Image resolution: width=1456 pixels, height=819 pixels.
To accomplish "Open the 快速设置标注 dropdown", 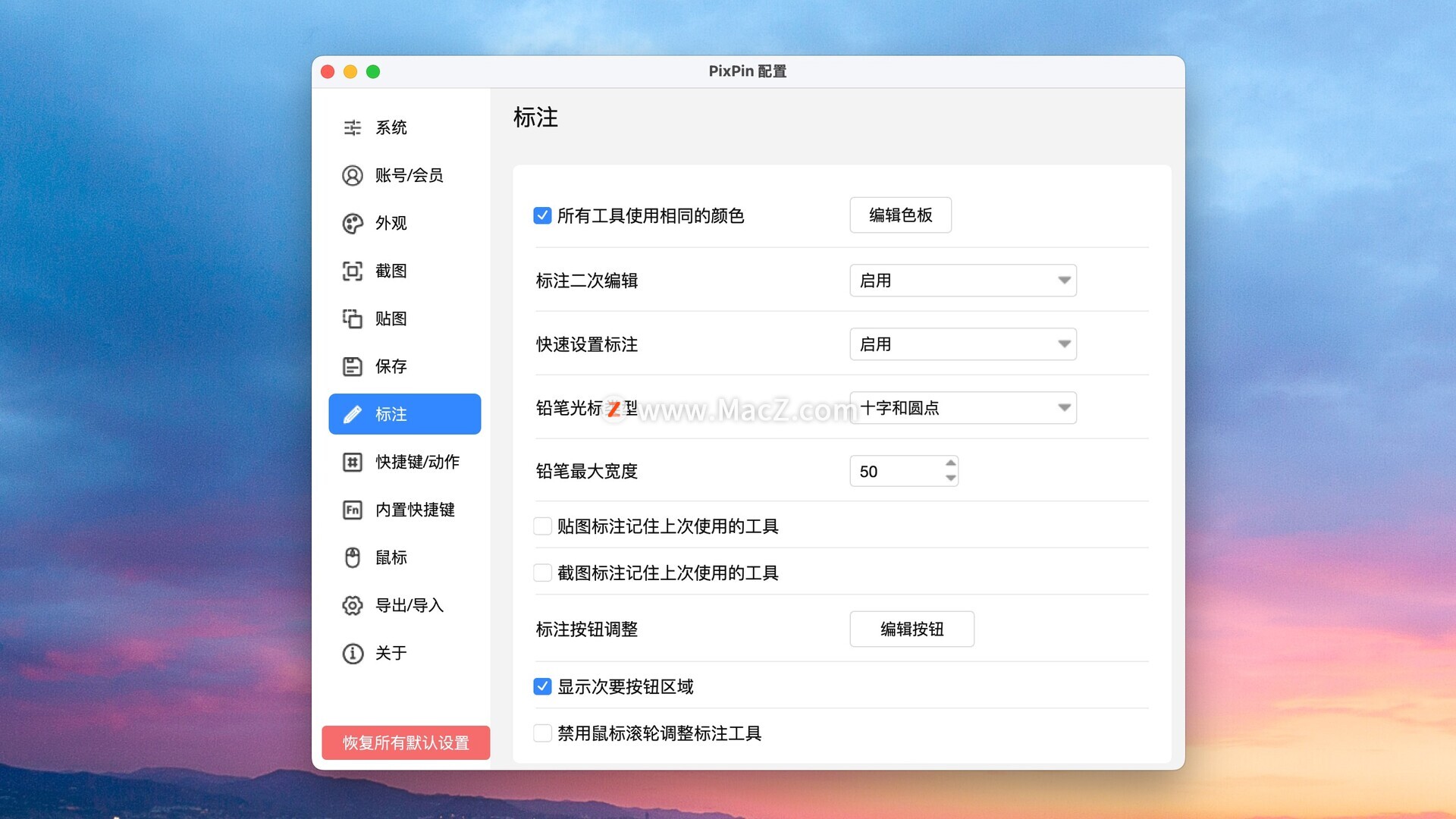I will point(962,344).
